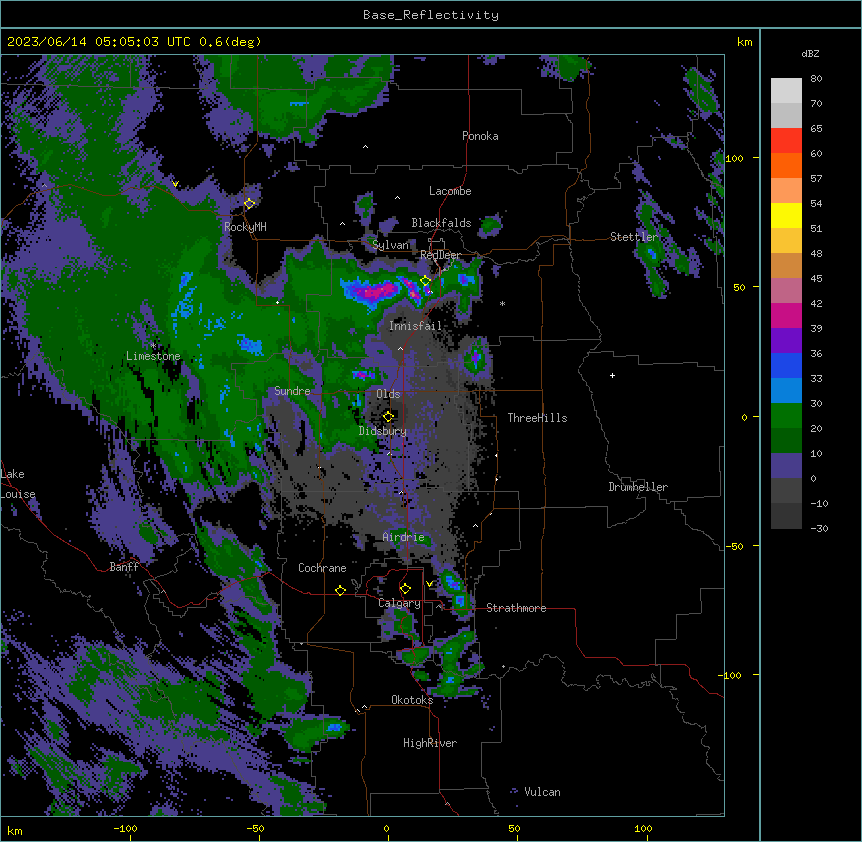Pick the magenta 39-42 dBZ legend swatch
This screenshot has width=862, height=842.
786,315
